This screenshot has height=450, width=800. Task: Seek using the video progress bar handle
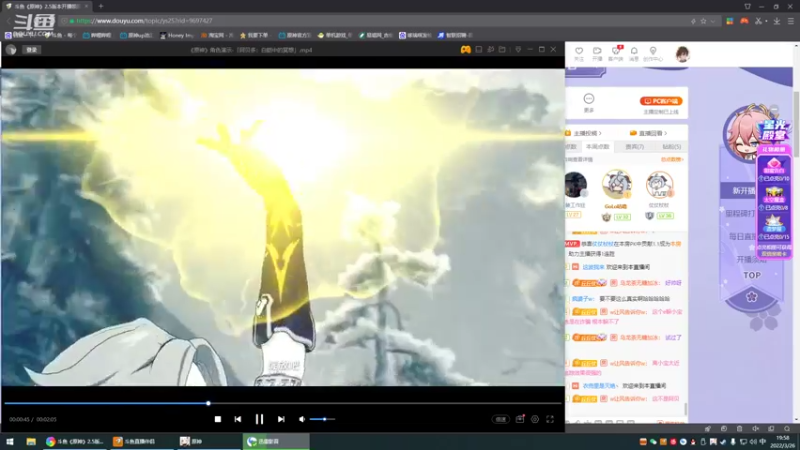click(208, 403)
